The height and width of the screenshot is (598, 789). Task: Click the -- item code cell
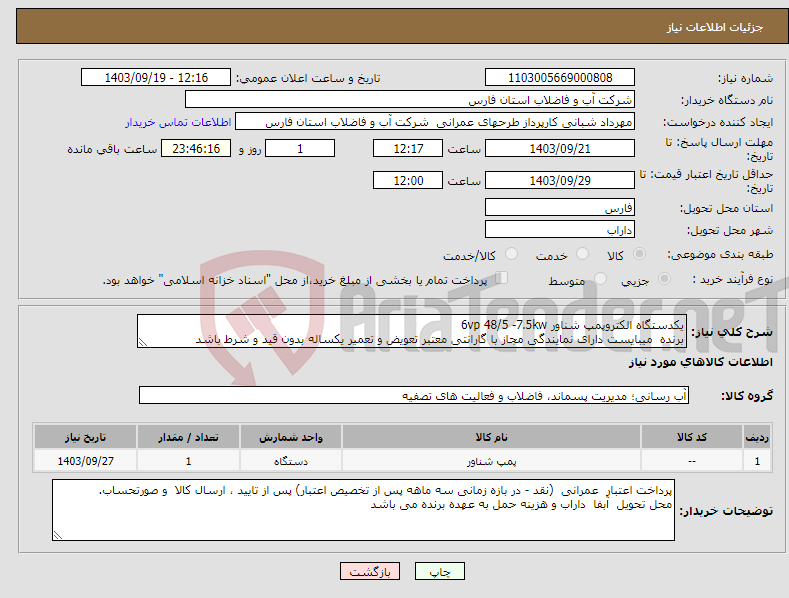pyautogui.click(x=692, y=461)
